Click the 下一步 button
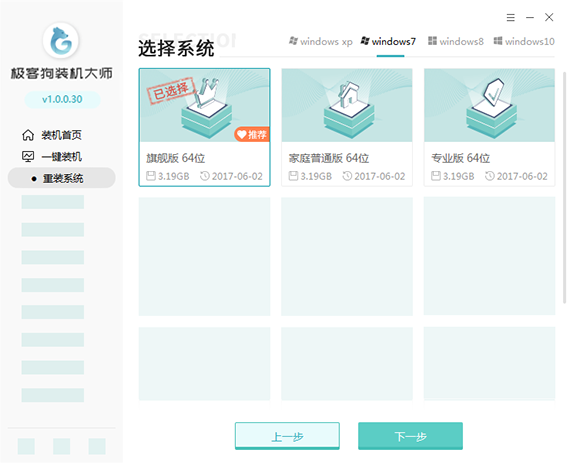Viewport: 570px width, 463px height. [410, 436]
